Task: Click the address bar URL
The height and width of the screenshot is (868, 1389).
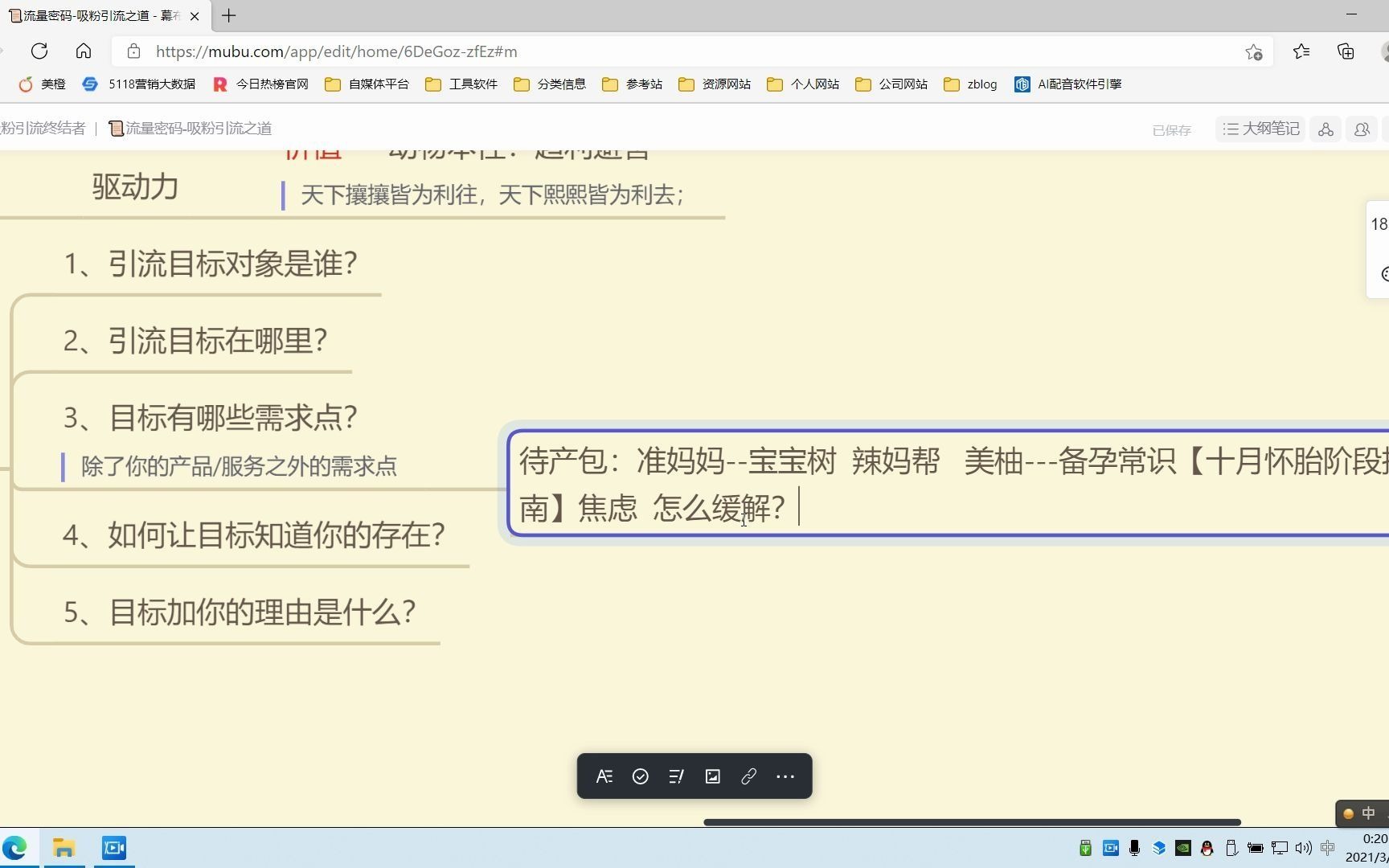Action: point(337,51)
